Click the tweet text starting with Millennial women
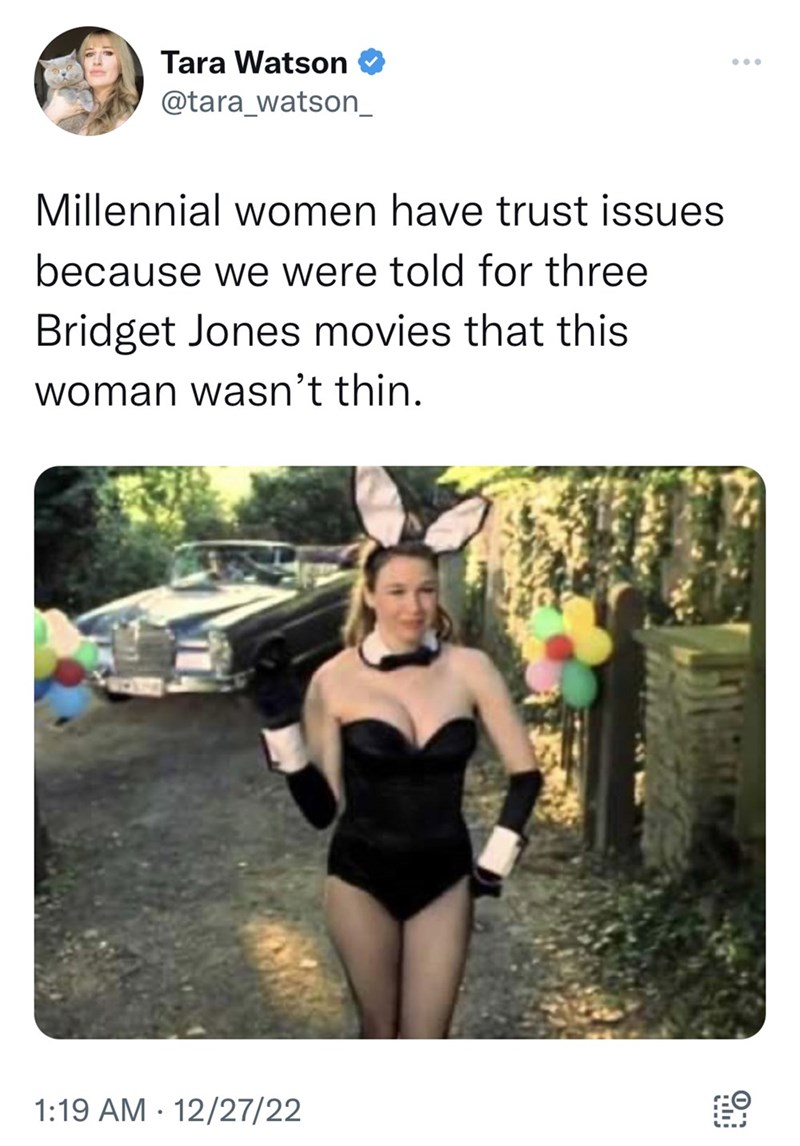Image resolution: width=800 pixels, height=1146 pixels. tap(379, 300)
